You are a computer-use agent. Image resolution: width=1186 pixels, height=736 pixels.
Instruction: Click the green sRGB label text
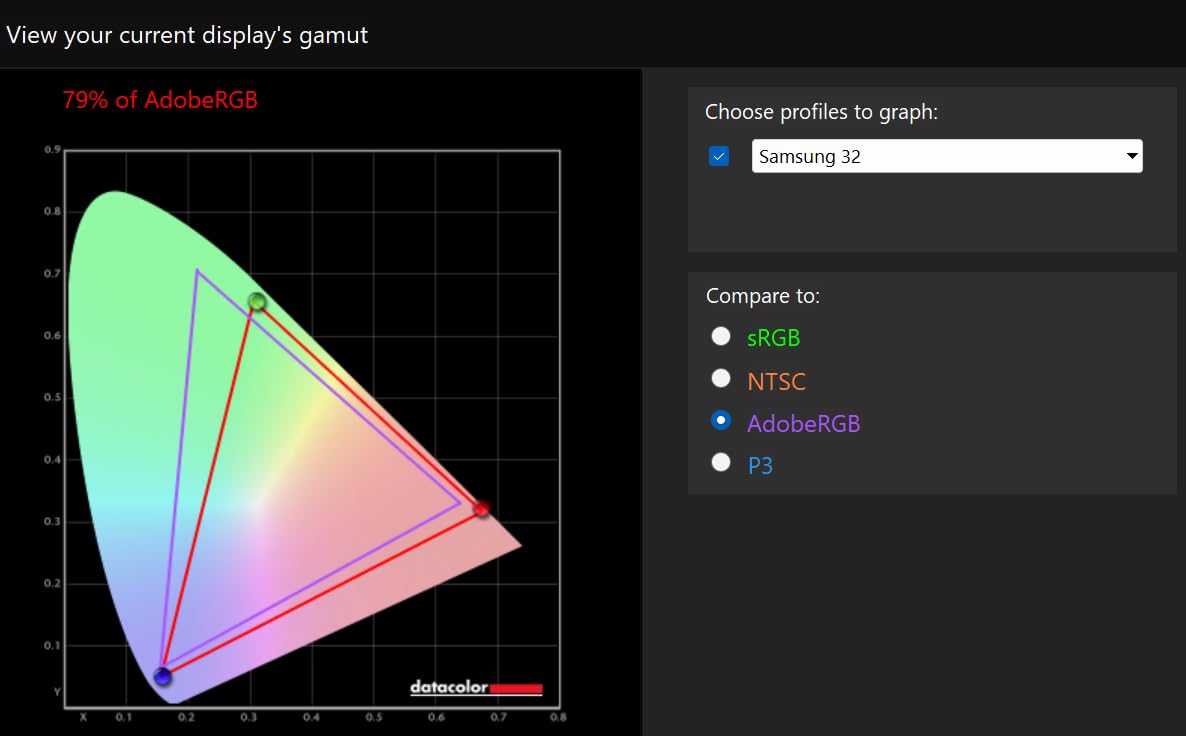(773, 338)
